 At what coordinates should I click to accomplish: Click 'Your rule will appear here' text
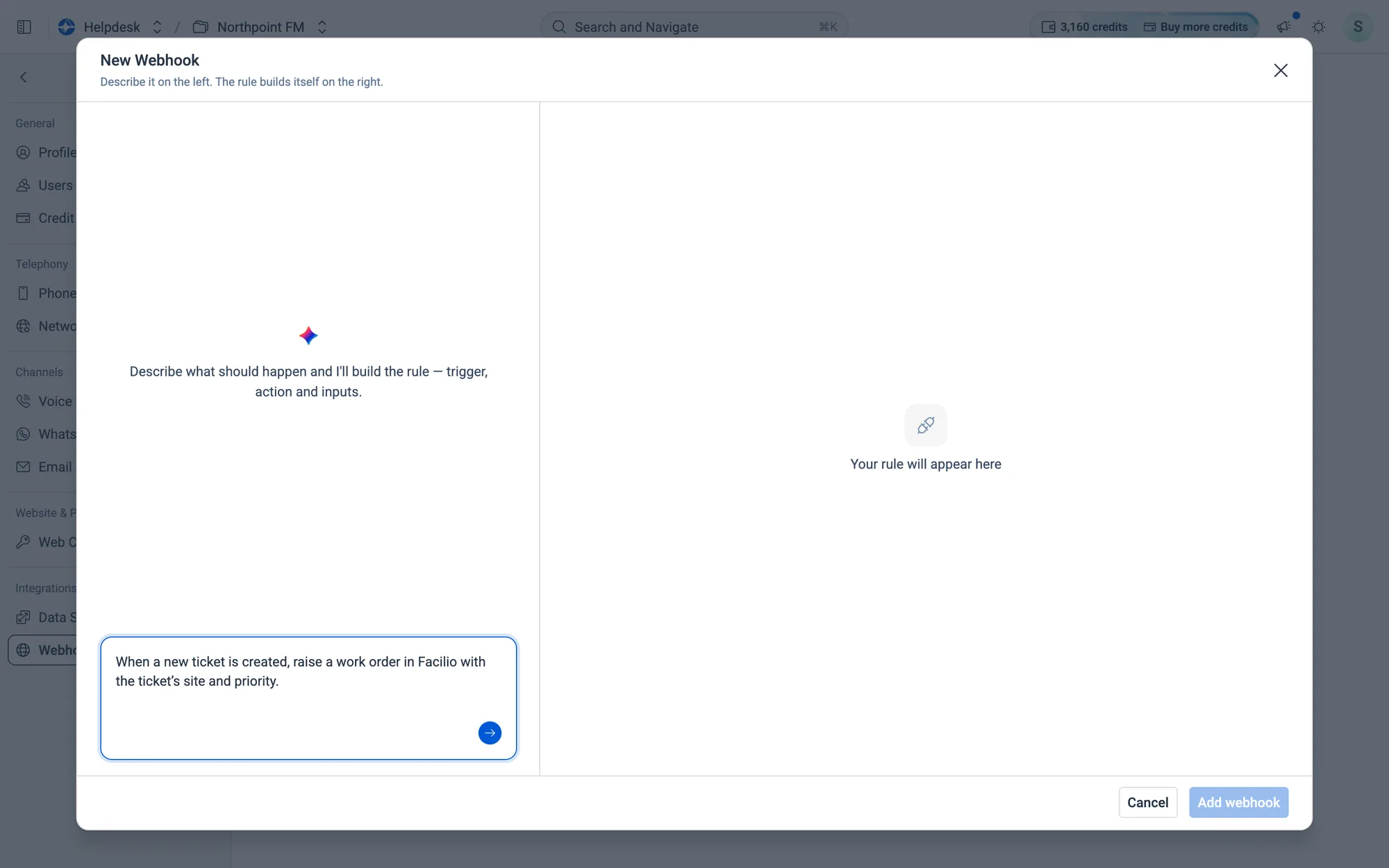(926, 464)
